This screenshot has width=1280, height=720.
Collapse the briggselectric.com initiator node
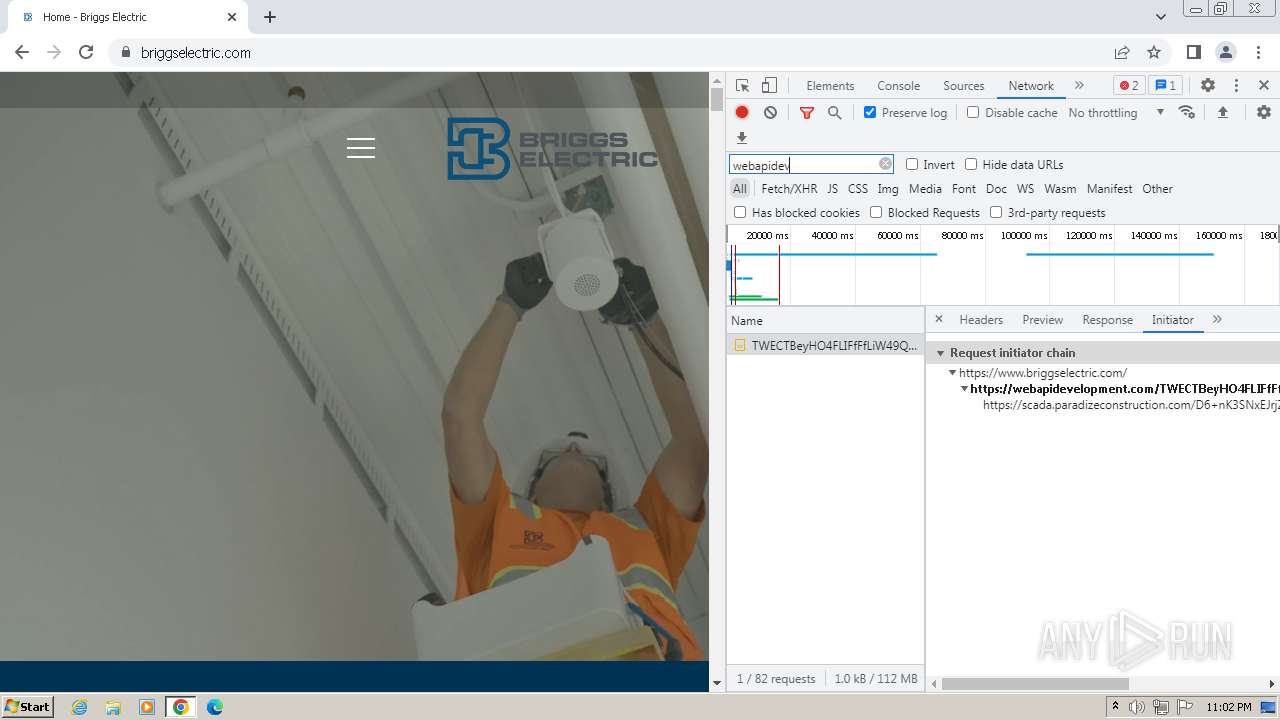click(x=953, y=373)
